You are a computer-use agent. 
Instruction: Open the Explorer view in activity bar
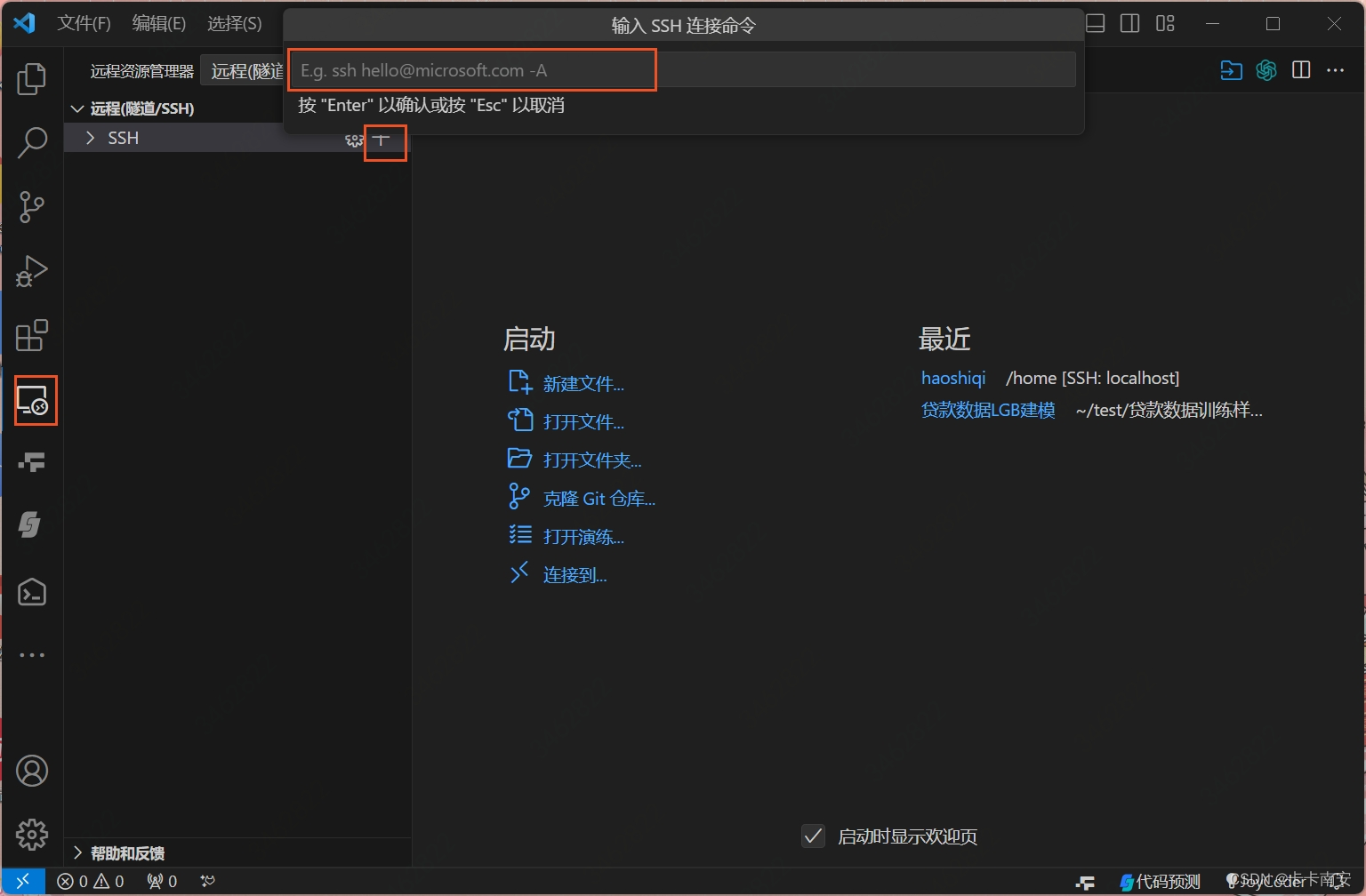32,79
